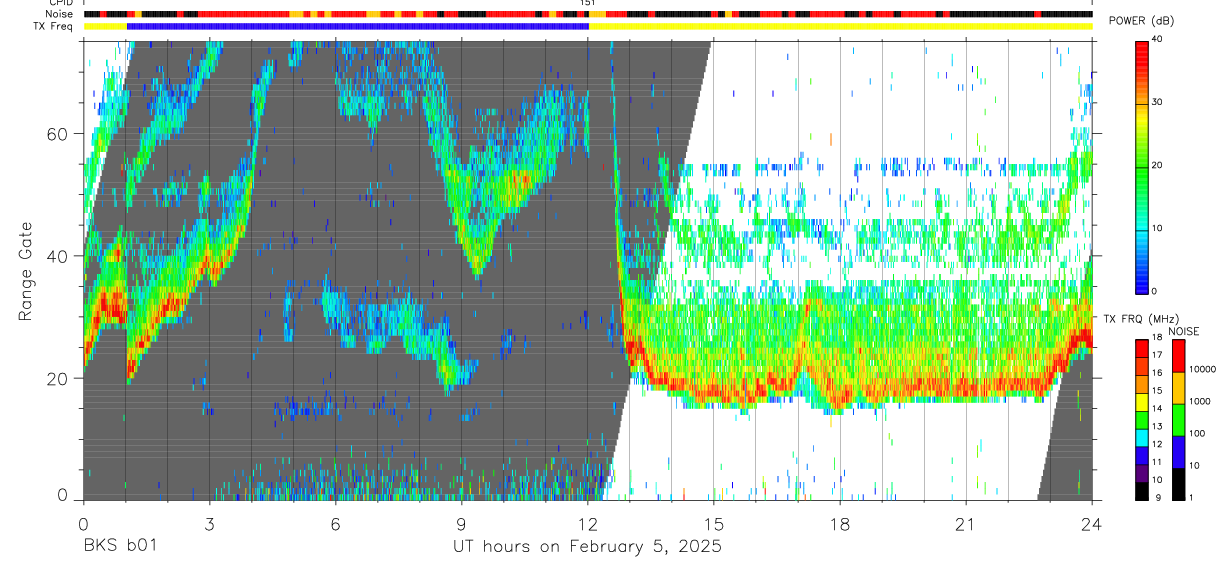Click the orange segment of the NOISE color bar

1178,388
